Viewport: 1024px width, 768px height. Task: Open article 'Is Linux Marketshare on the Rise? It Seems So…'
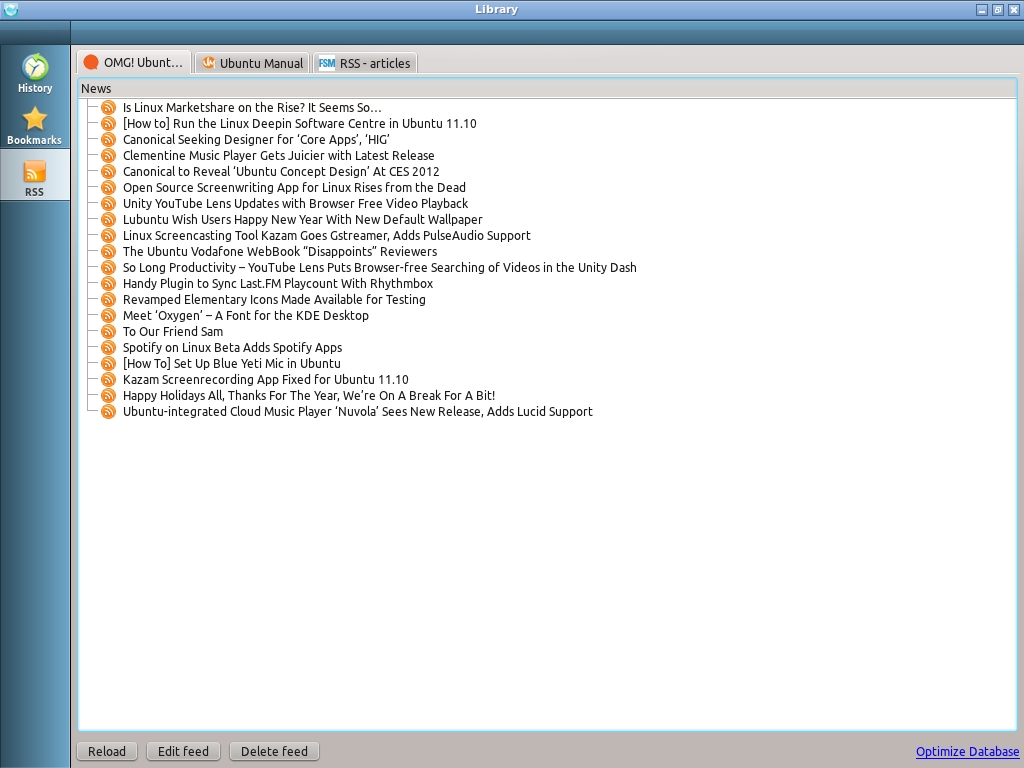tap(252, 108)
